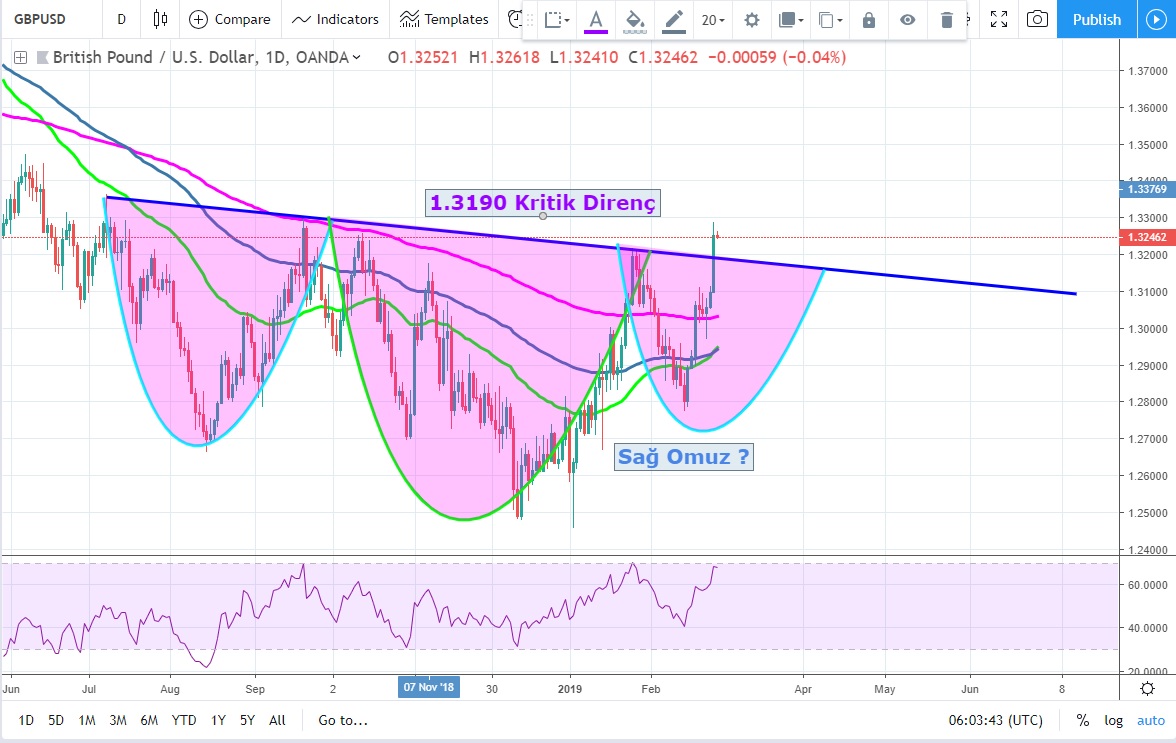Open the D timeframe interval selector
1176x743 pixels.
(x=121, y=19)
